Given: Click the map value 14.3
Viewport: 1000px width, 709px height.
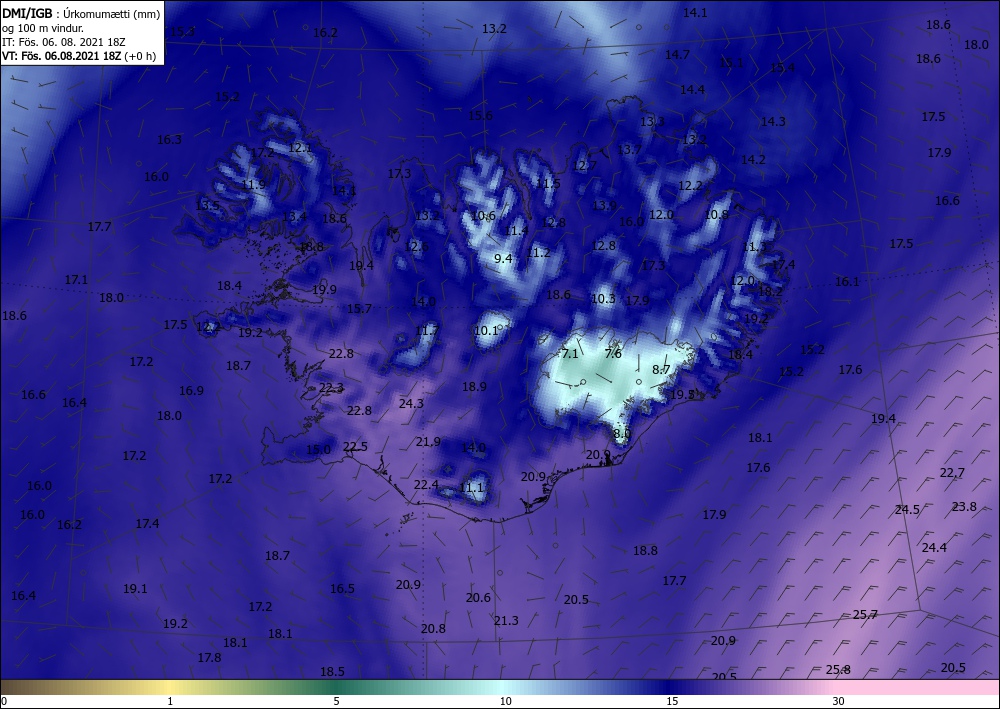Looking at the screenshot, I should [x=773, y=121].
